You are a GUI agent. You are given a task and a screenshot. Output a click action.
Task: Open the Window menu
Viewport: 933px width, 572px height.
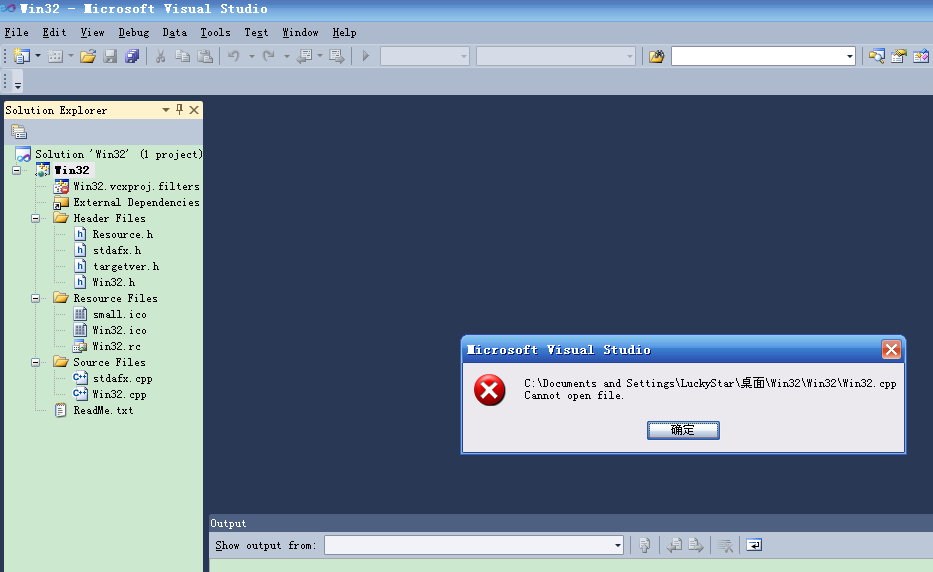pos(300,33)
